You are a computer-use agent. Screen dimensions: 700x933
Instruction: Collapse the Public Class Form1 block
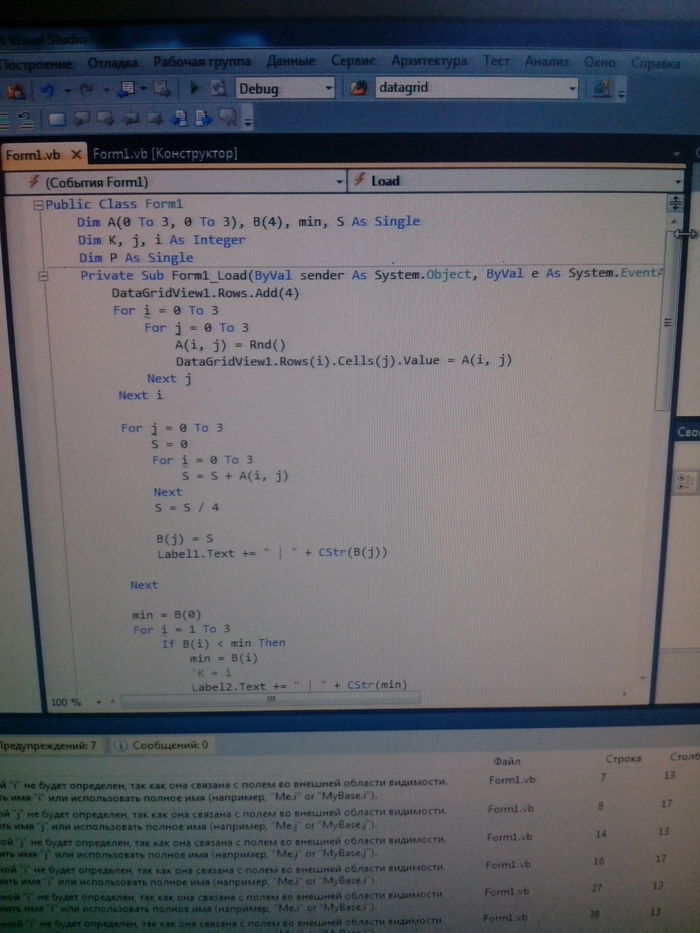point(38,205)
